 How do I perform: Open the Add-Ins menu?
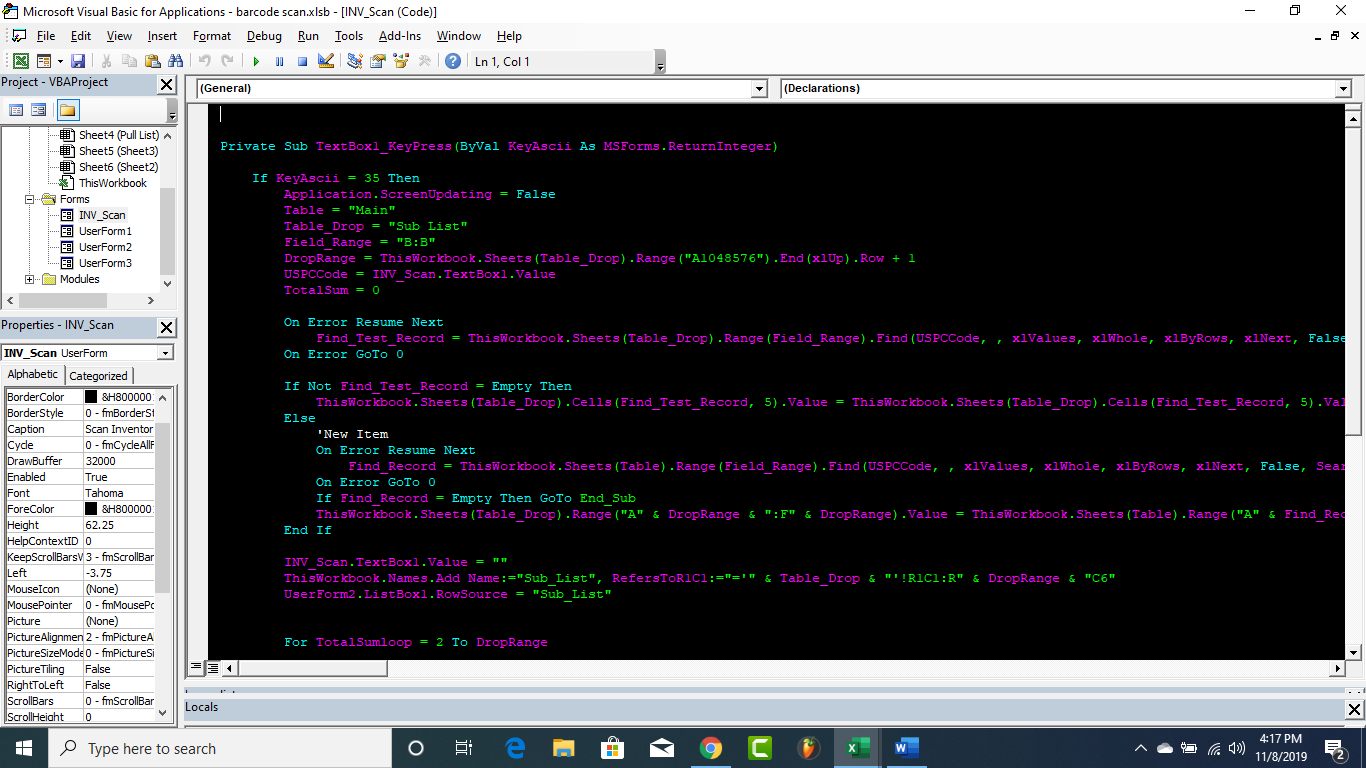click(400, 36)
